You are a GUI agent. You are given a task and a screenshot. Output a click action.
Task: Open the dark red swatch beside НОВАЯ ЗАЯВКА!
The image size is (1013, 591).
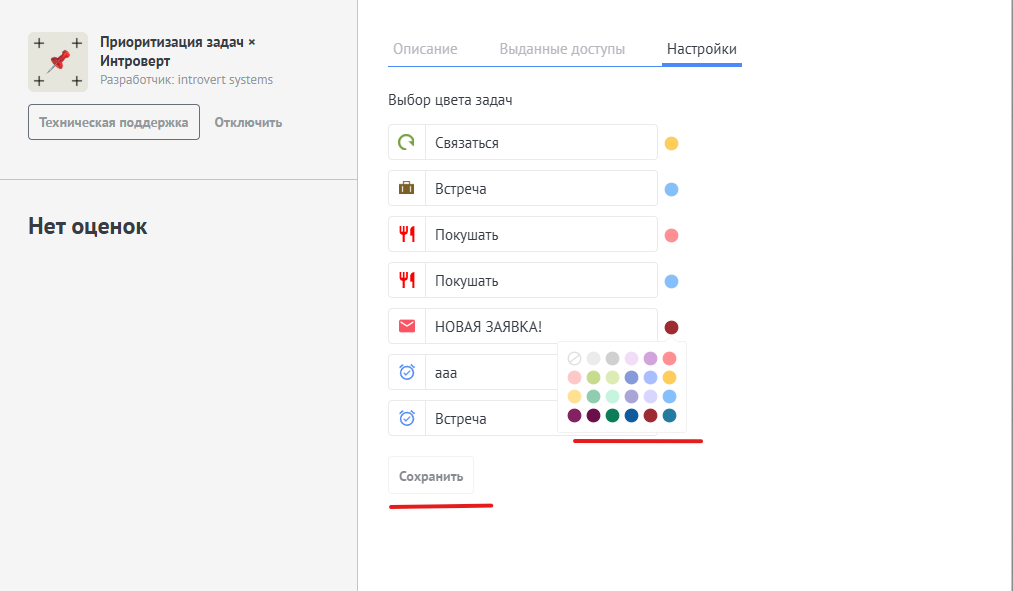click(x=671, y=327)
